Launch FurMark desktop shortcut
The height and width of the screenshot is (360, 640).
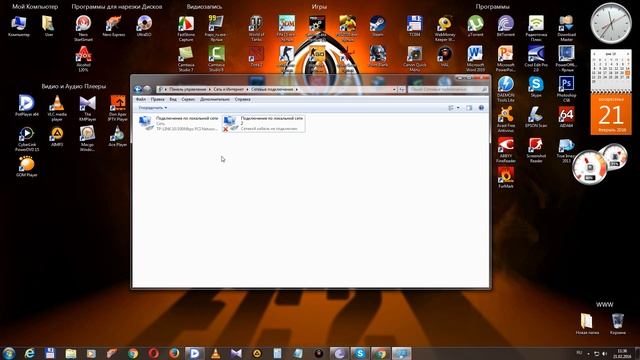506,178
